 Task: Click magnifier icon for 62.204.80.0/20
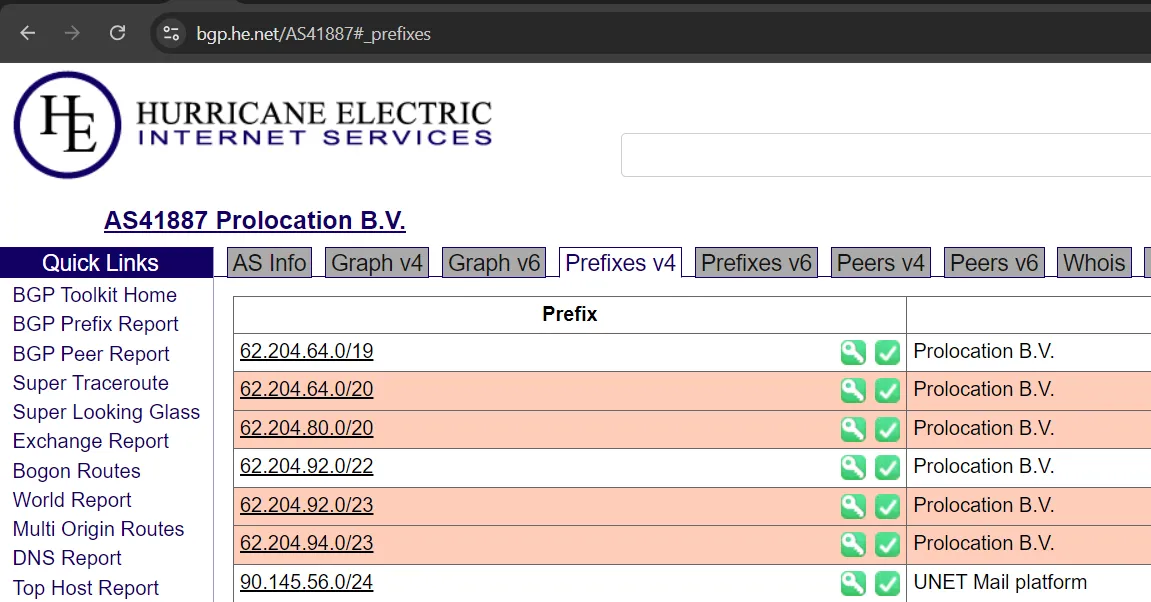click(853, 429)
